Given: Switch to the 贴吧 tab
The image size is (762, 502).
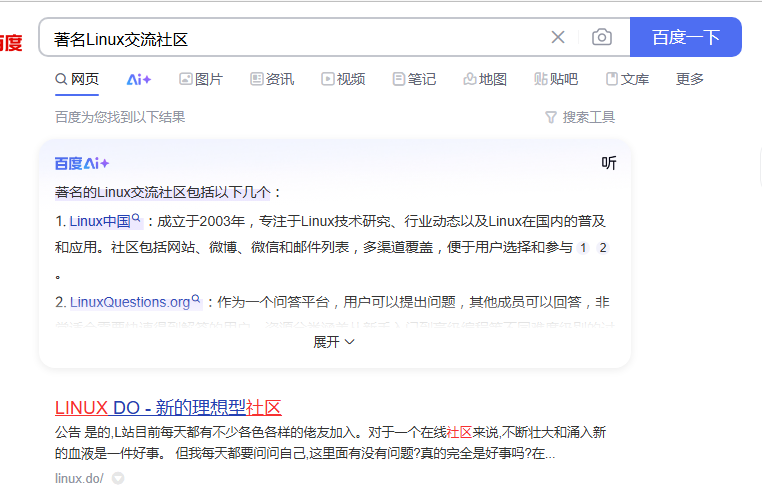Looking at the screenshot, I should [556, 79].
